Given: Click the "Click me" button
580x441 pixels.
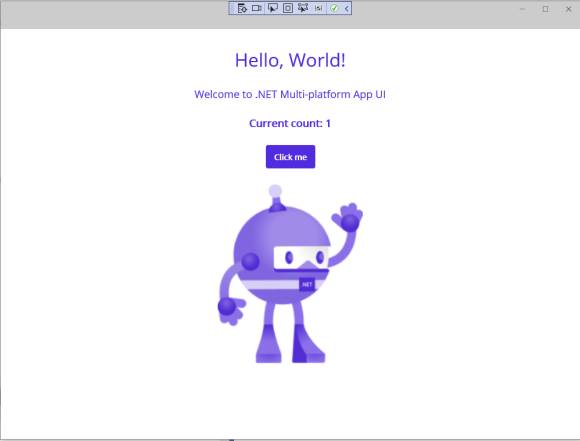Looking at the screenshot, I should 290,157.
